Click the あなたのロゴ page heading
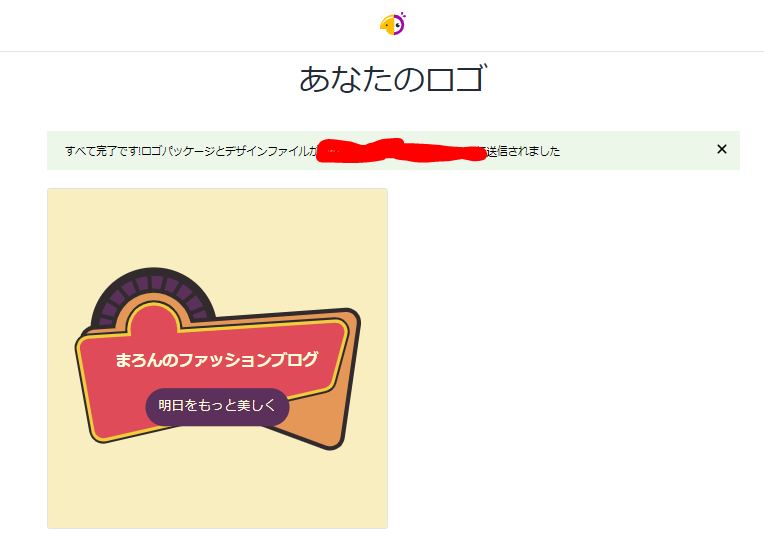 click(393, 79)
